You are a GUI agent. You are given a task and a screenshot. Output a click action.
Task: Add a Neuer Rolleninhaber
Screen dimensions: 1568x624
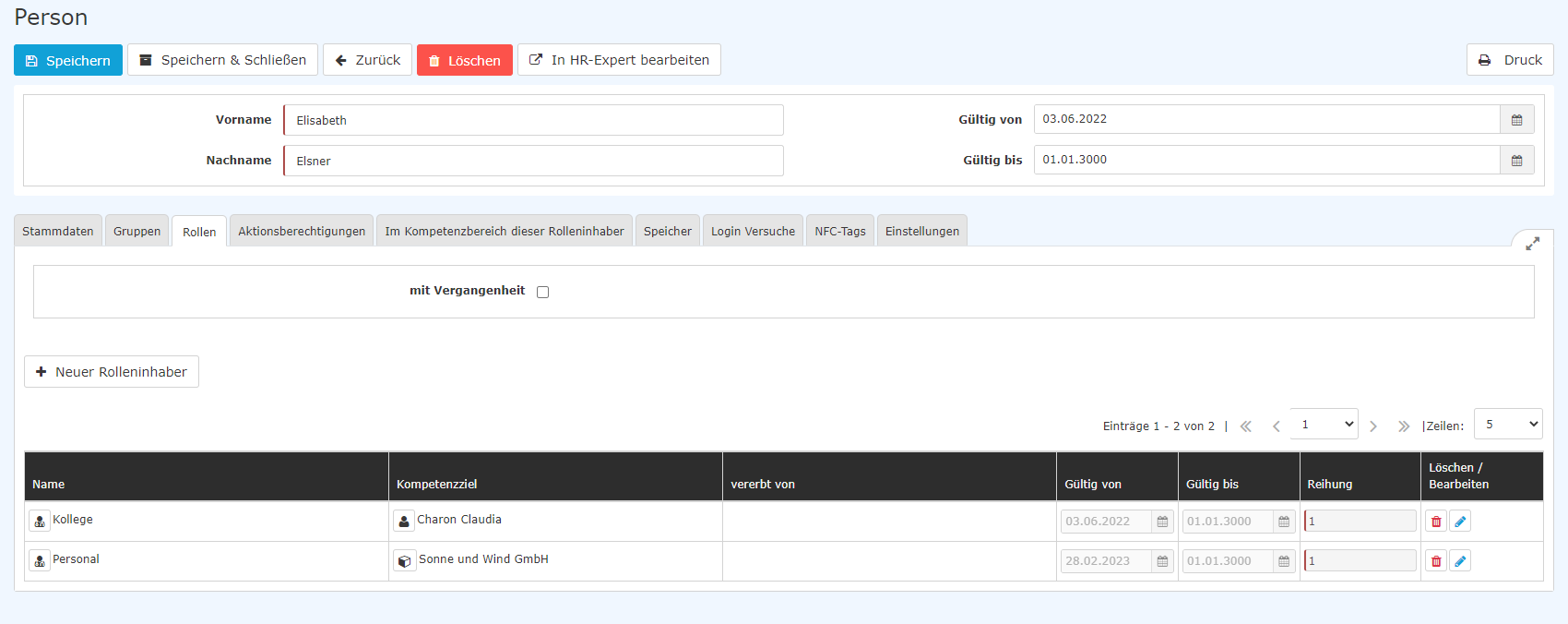112,372
